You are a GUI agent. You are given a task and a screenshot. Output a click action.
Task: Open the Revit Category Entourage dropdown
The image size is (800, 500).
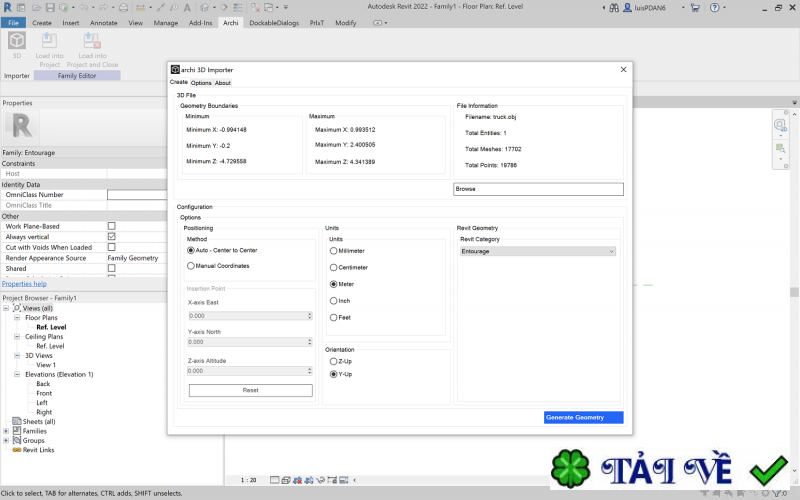pos(538,252)
